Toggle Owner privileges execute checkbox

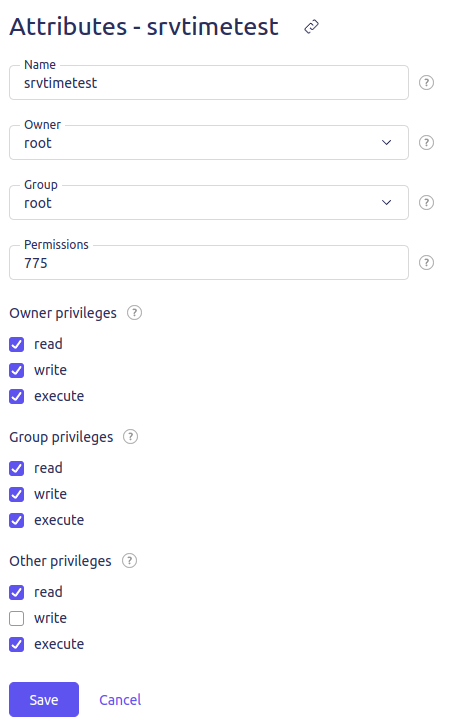pos(17,396)
